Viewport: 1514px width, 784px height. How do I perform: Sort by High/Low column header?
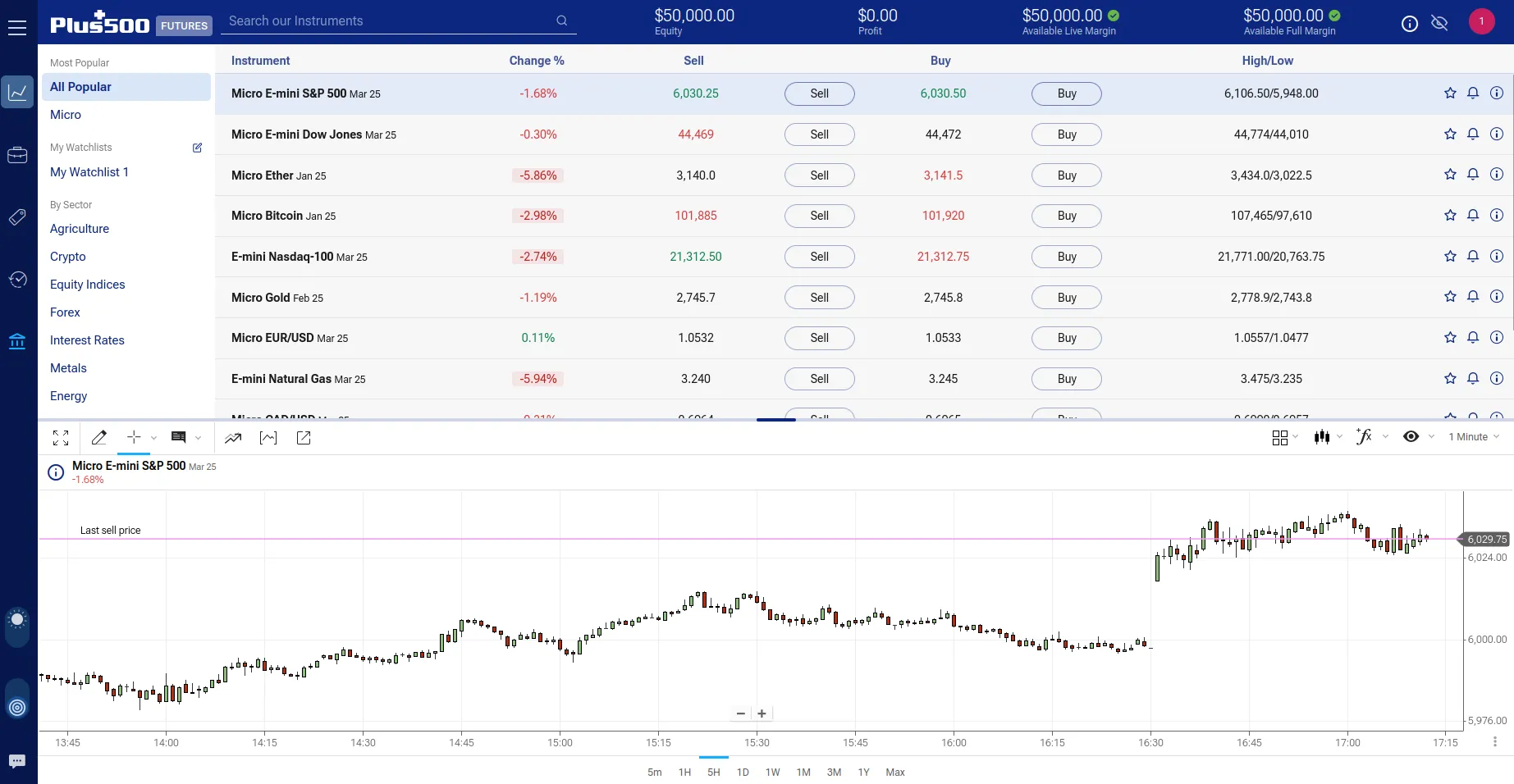[1267, 61]
